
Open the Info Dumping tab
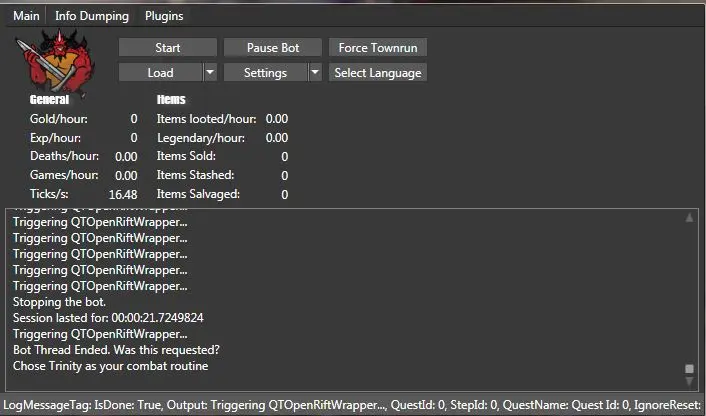92,16
